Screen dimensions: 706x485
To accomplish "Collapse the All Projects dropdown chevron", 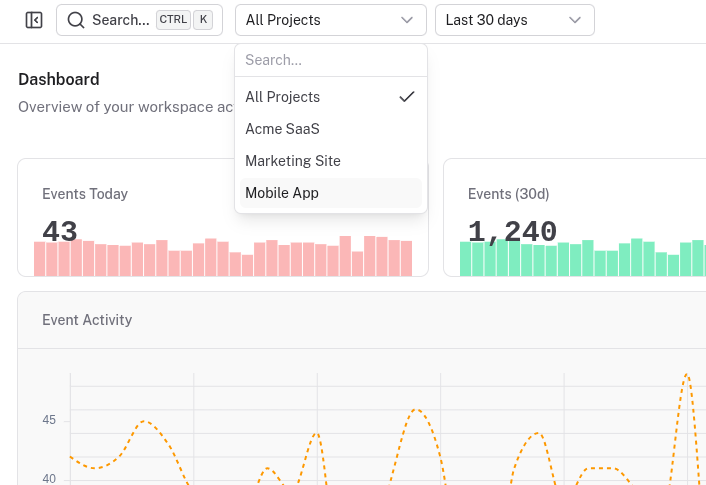I will [406, 20].
